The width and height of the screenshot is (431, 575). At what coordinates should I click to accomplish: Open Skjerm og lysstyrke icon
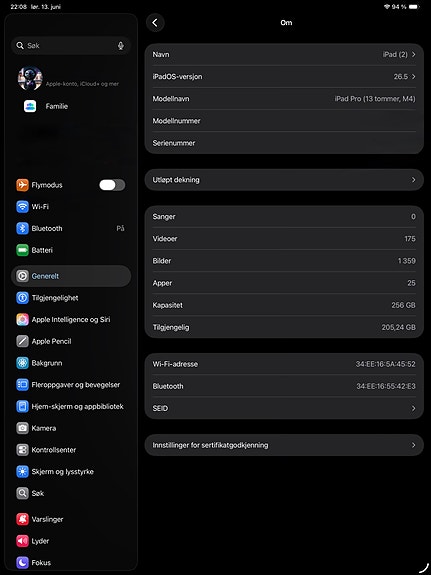coord(22,472)
